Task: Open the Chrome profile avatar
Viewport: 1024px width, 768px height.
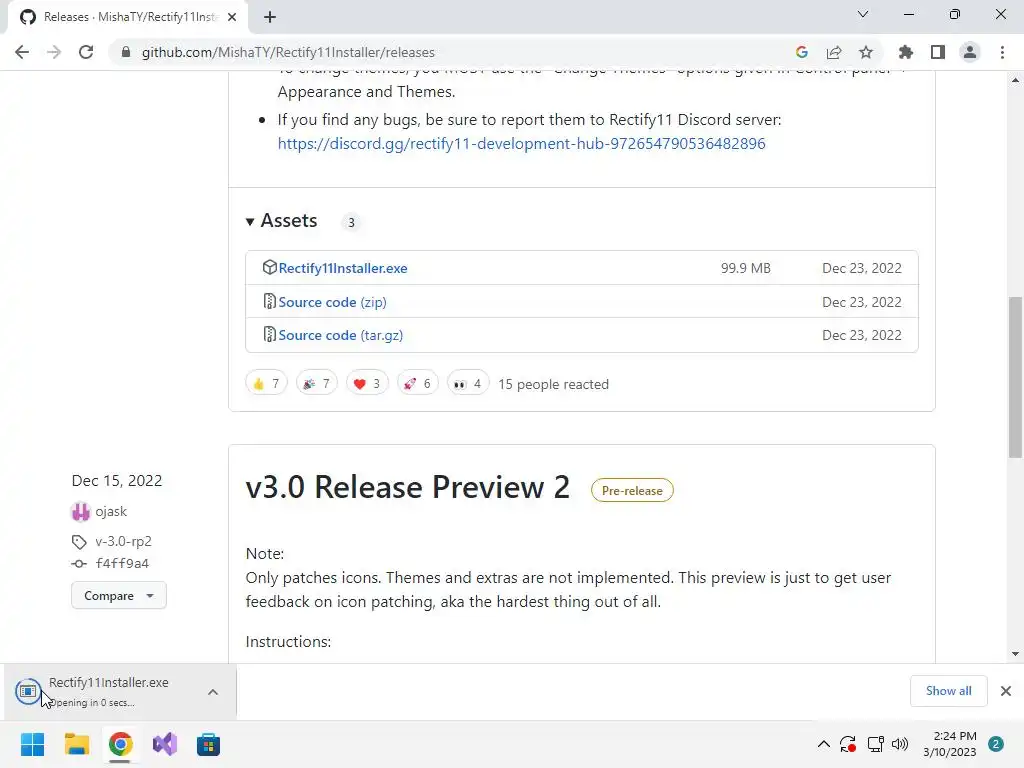Action: tap(970, 52)
